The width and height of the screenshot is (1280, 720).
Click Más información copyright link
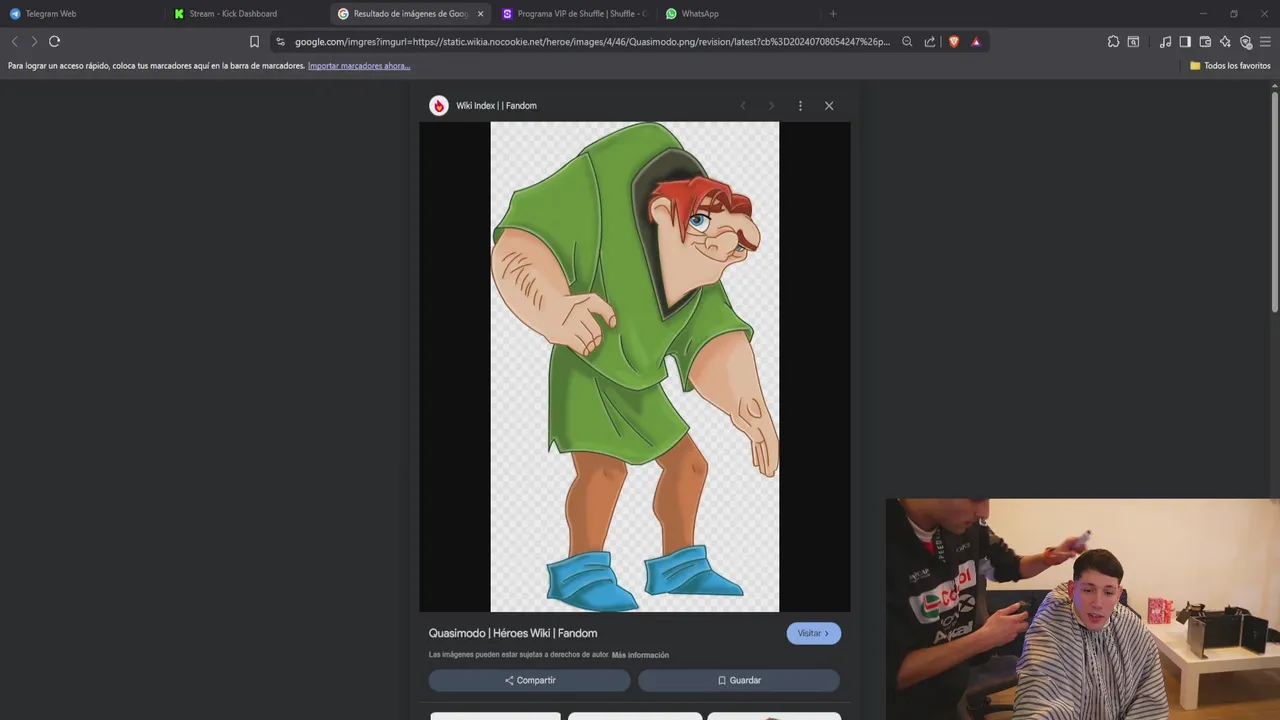coord(640,655)
